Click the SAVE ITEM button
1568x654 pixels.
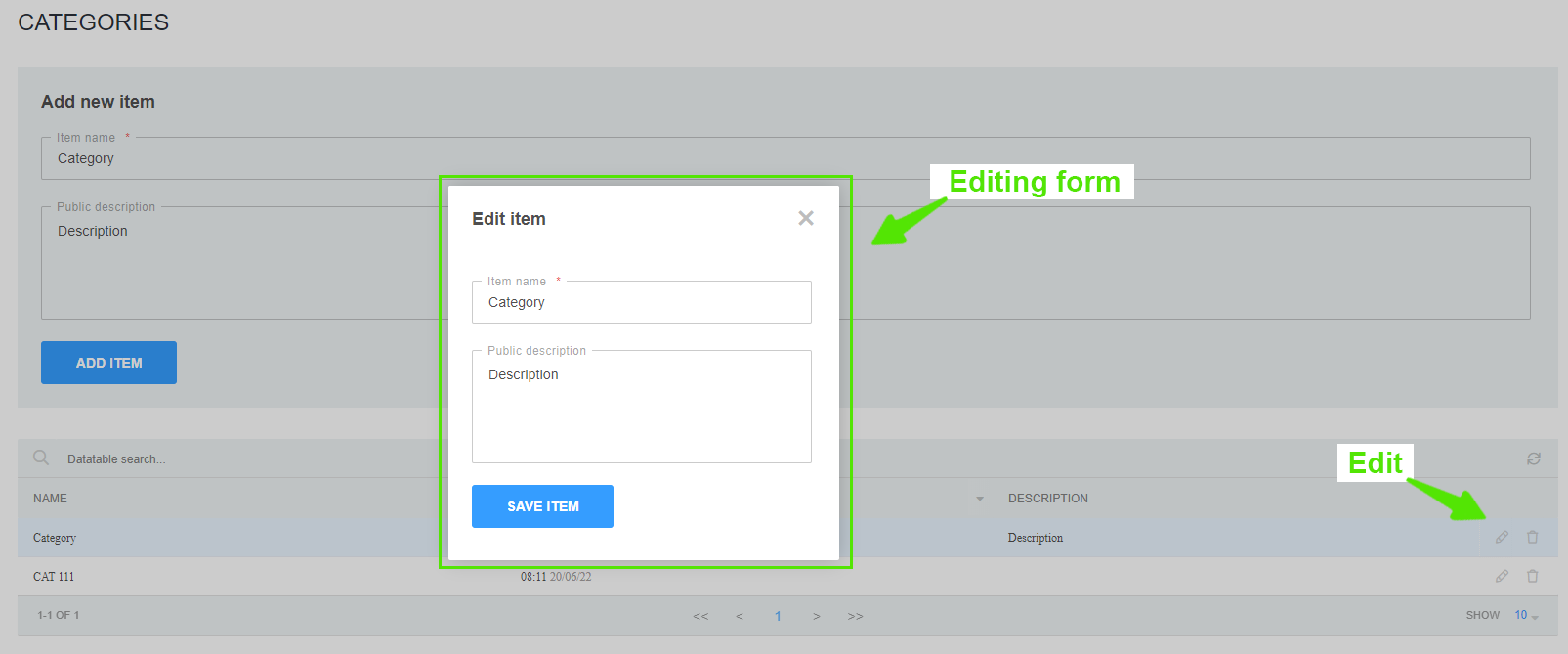tap(542, 506)
